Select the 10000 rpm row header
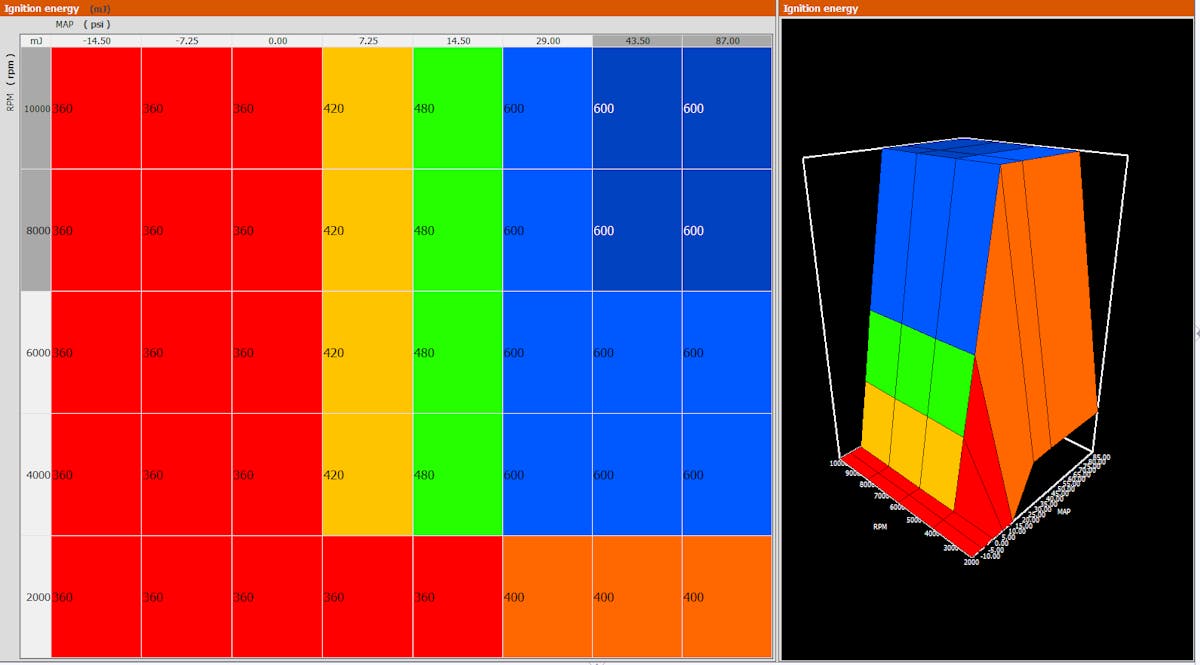The image size is (1200, 665). 36,108
